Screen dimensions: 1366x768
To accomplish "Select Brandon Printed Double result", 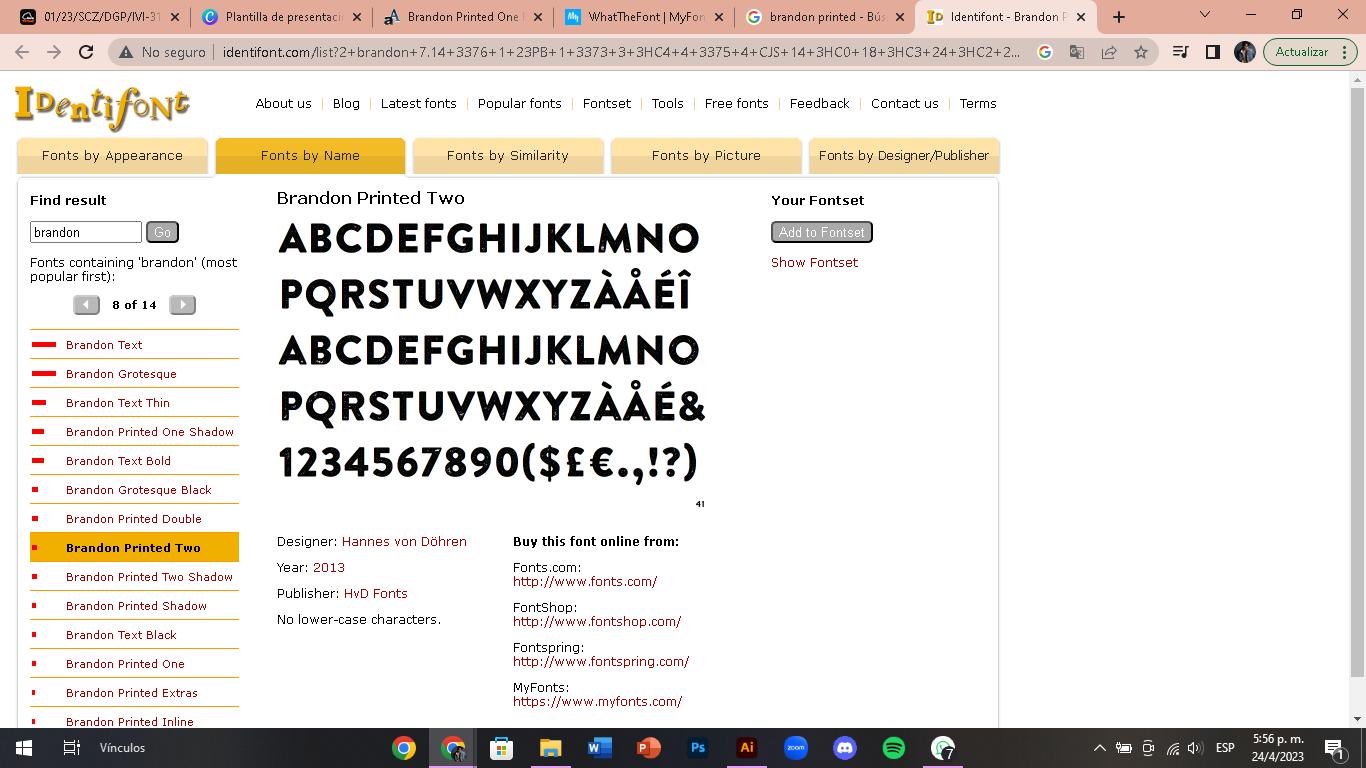I will point(134,519).
